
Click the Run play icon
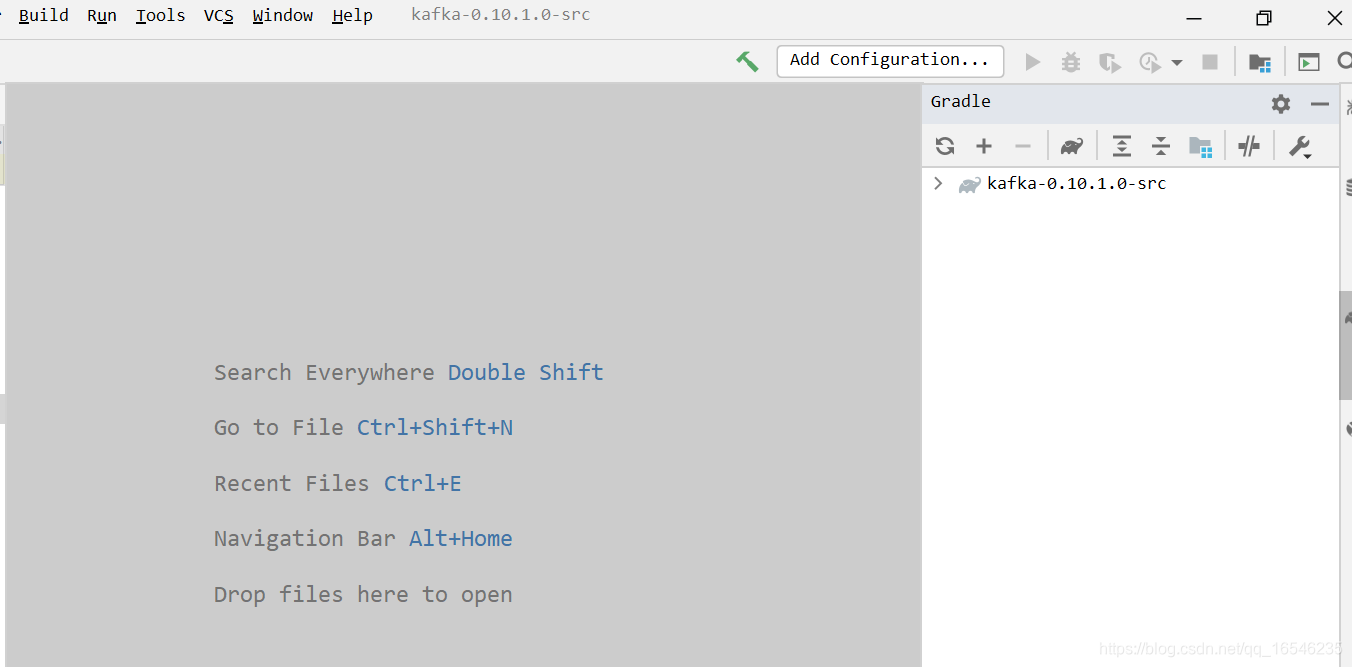point(1033,62)
